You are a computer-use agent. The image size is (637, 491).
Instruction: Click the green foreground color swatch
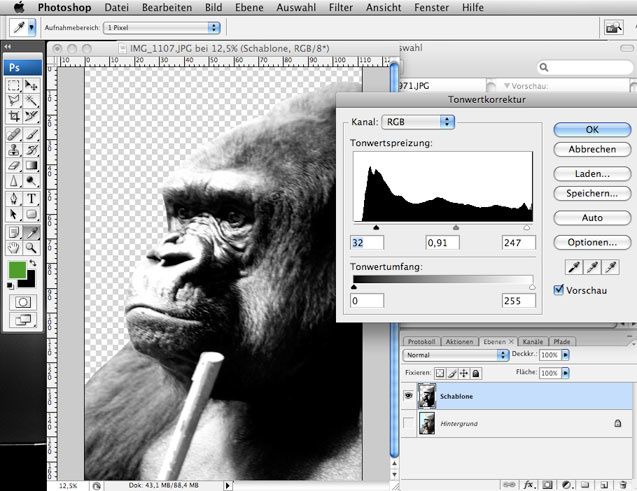[17, 269]
